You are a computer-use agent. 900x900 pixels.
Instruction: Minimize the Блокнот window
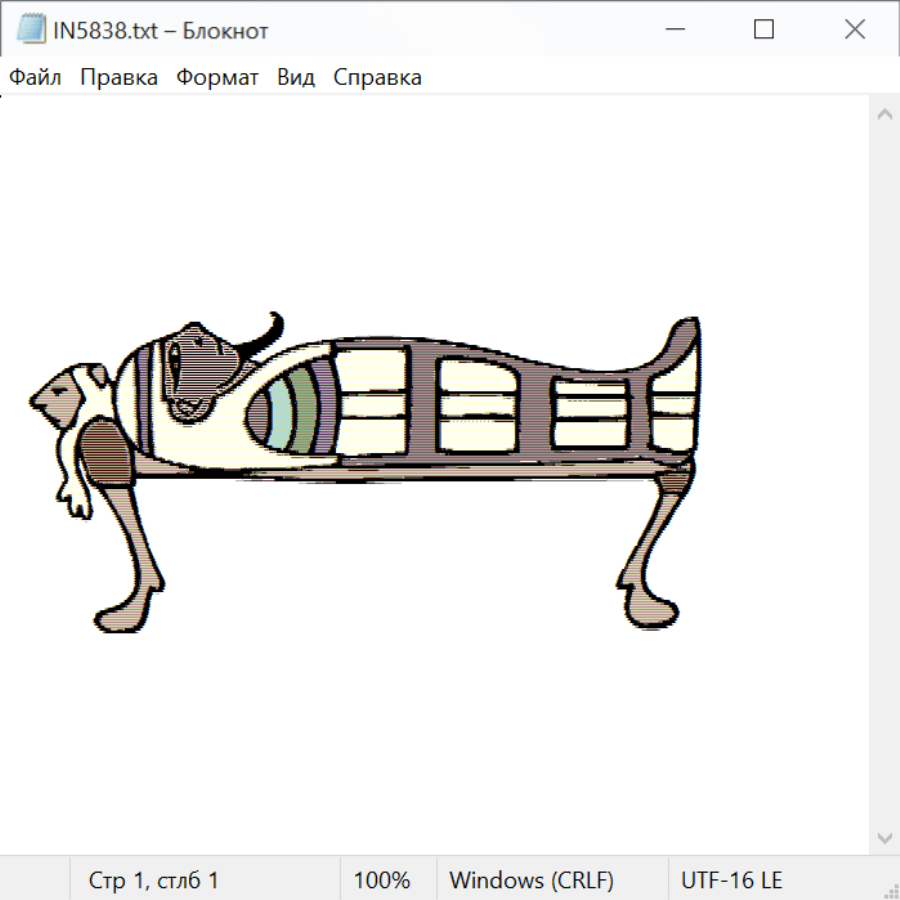click(674, 30)
